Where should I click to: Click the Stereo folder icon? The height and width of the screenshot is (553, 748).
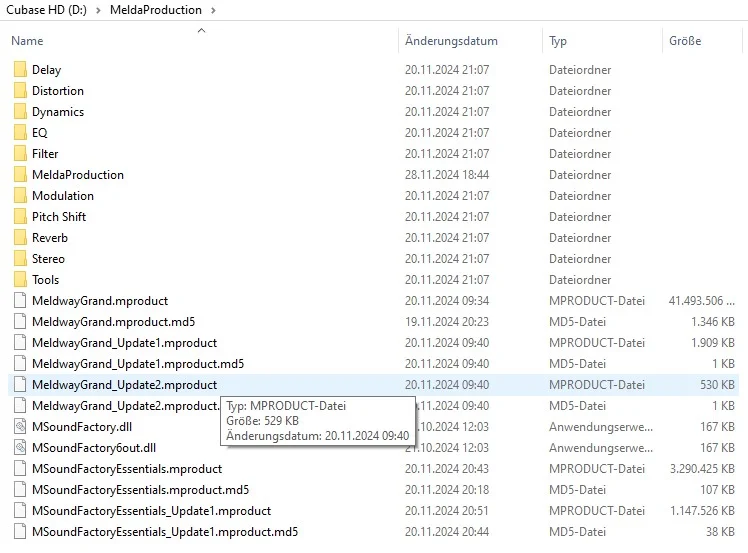click(20, 259)
